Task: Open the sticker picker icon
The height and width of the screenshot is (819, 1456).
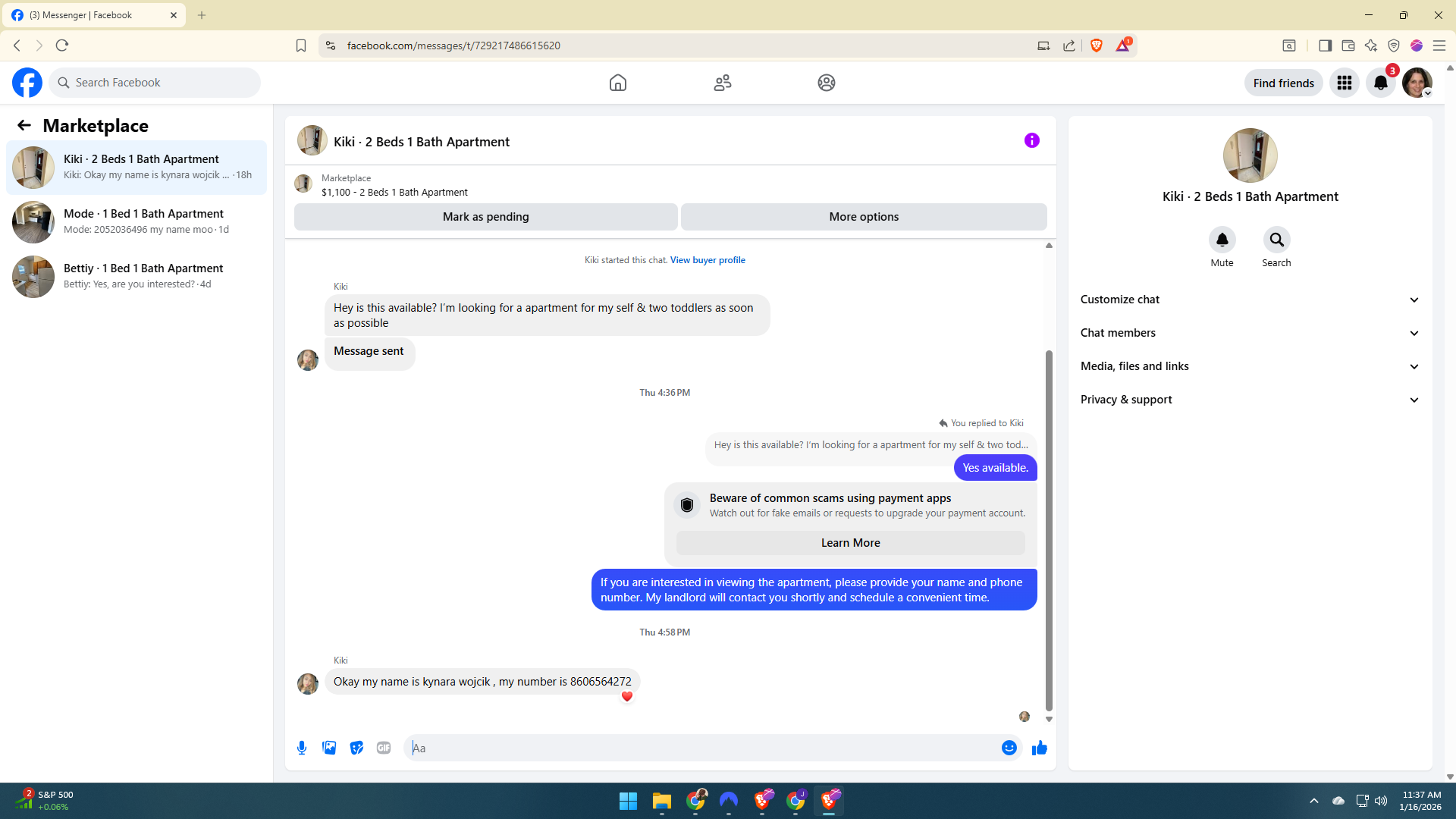Action: 356,748
